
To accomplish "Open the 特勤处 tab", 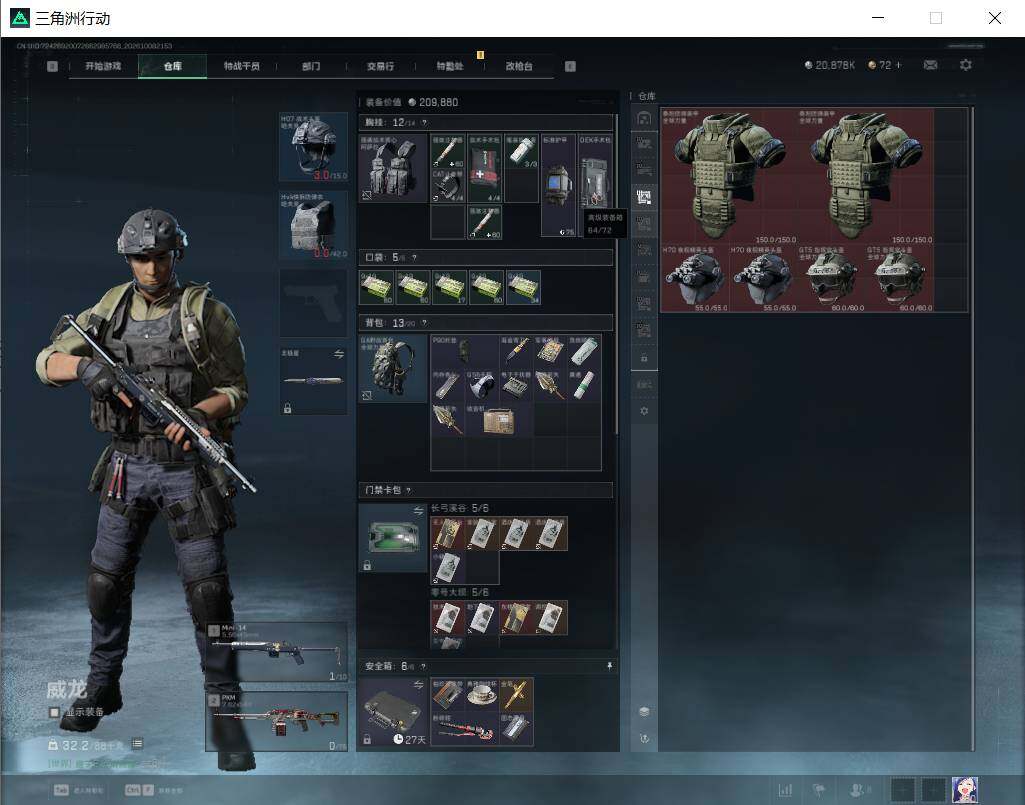I will point(450,66).
